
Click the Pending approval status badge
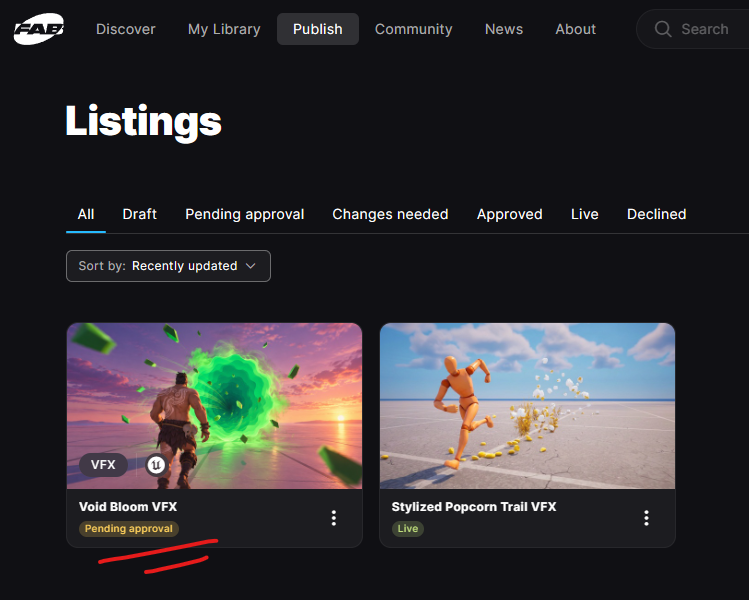coord(128,529)
